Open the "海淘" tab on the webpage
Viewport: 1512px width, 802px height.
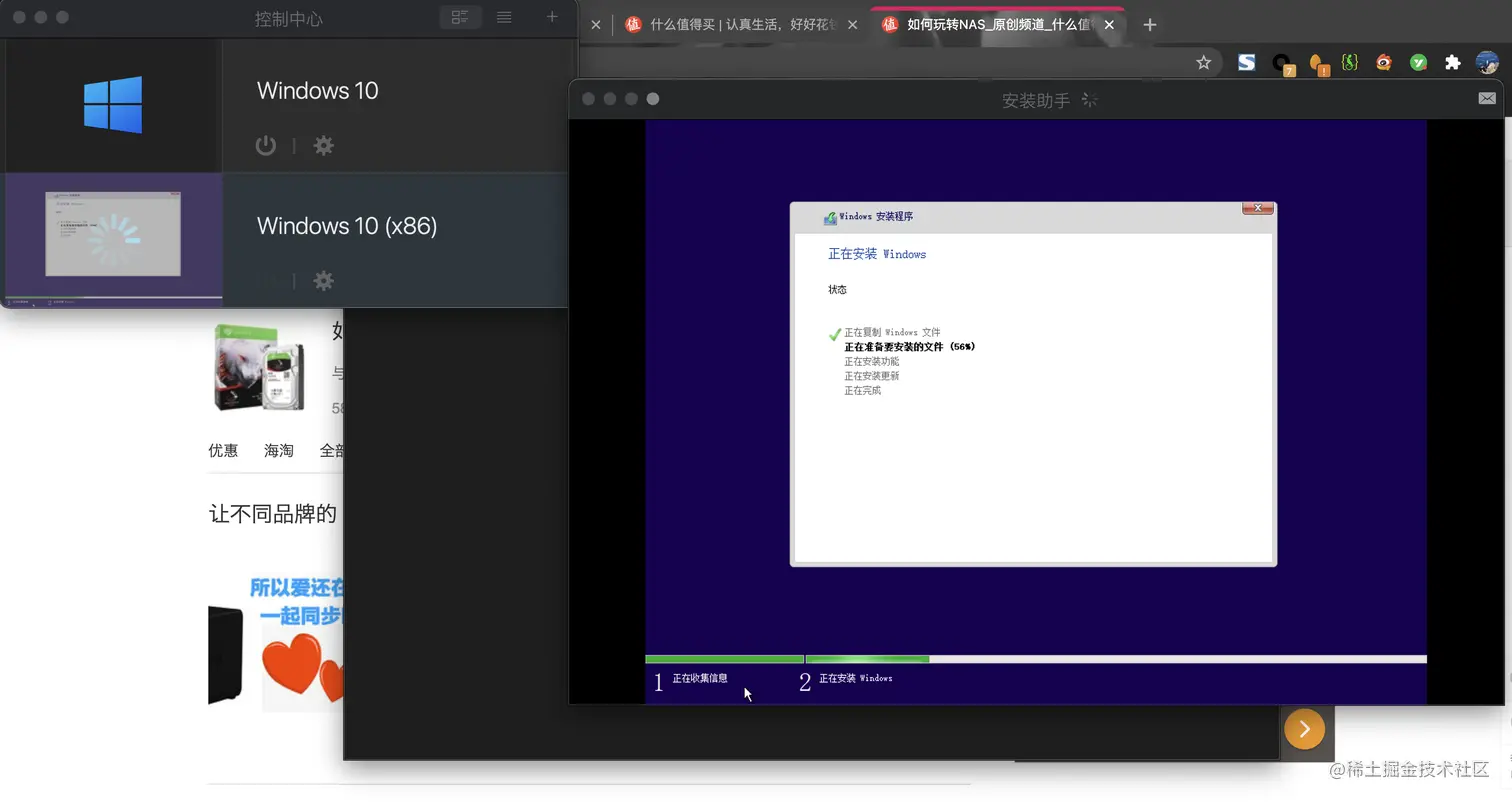click(x=279, y=451)
